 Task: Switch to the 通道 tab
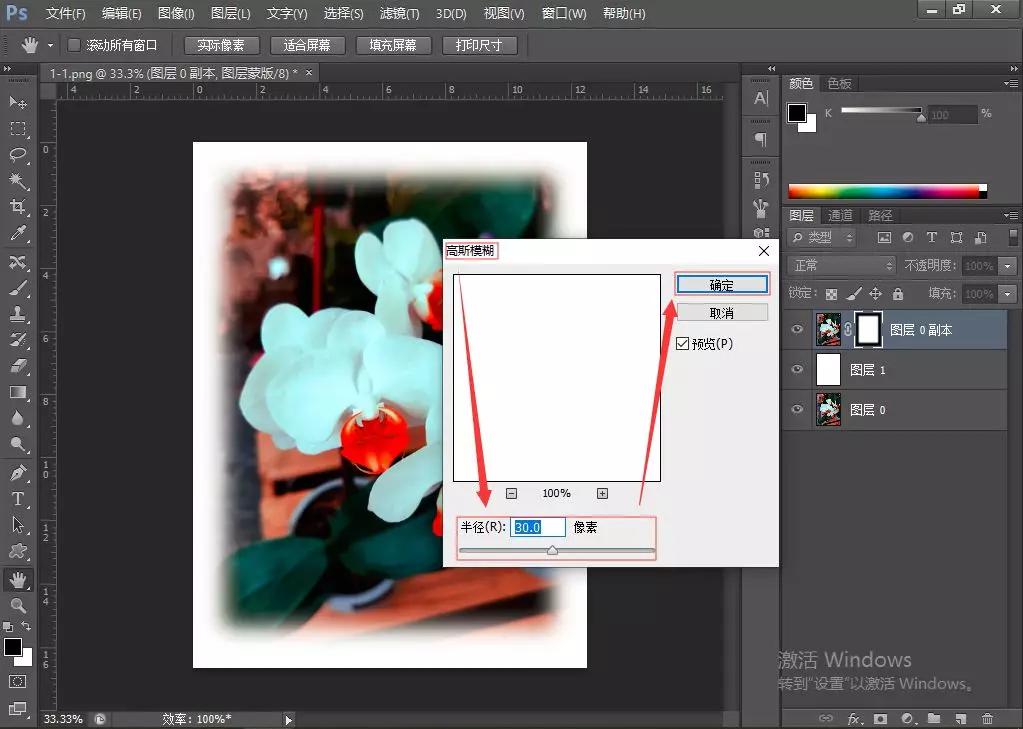pyautogui.click(x=840, y=214)
